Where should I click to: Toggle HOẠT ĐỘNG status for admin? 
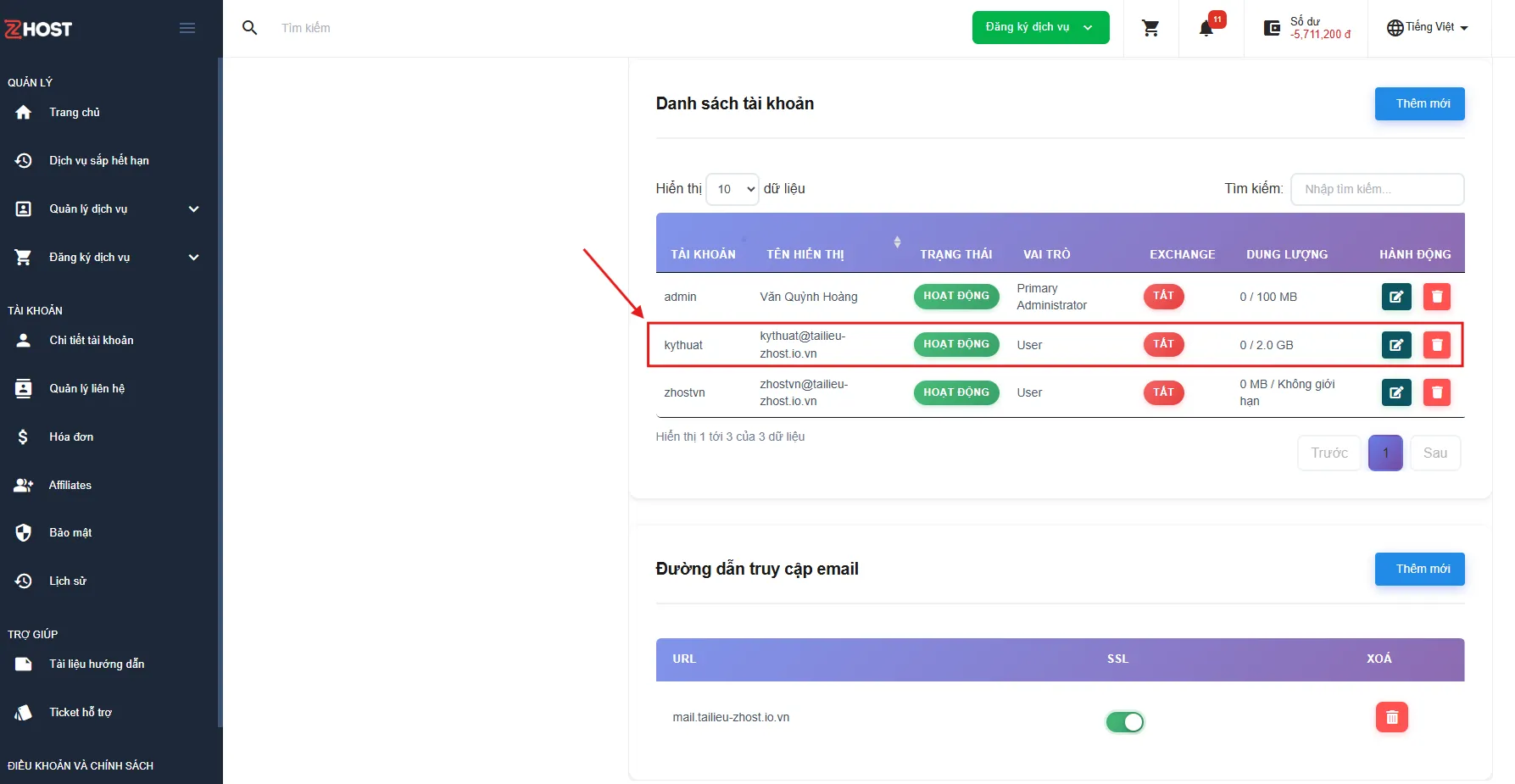point(956,296)
